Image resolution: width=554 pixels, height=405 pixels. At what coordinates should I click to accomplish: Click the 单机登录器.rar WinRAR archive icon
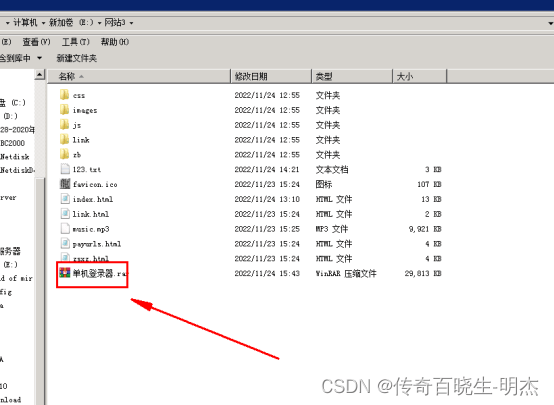(65, 272)
